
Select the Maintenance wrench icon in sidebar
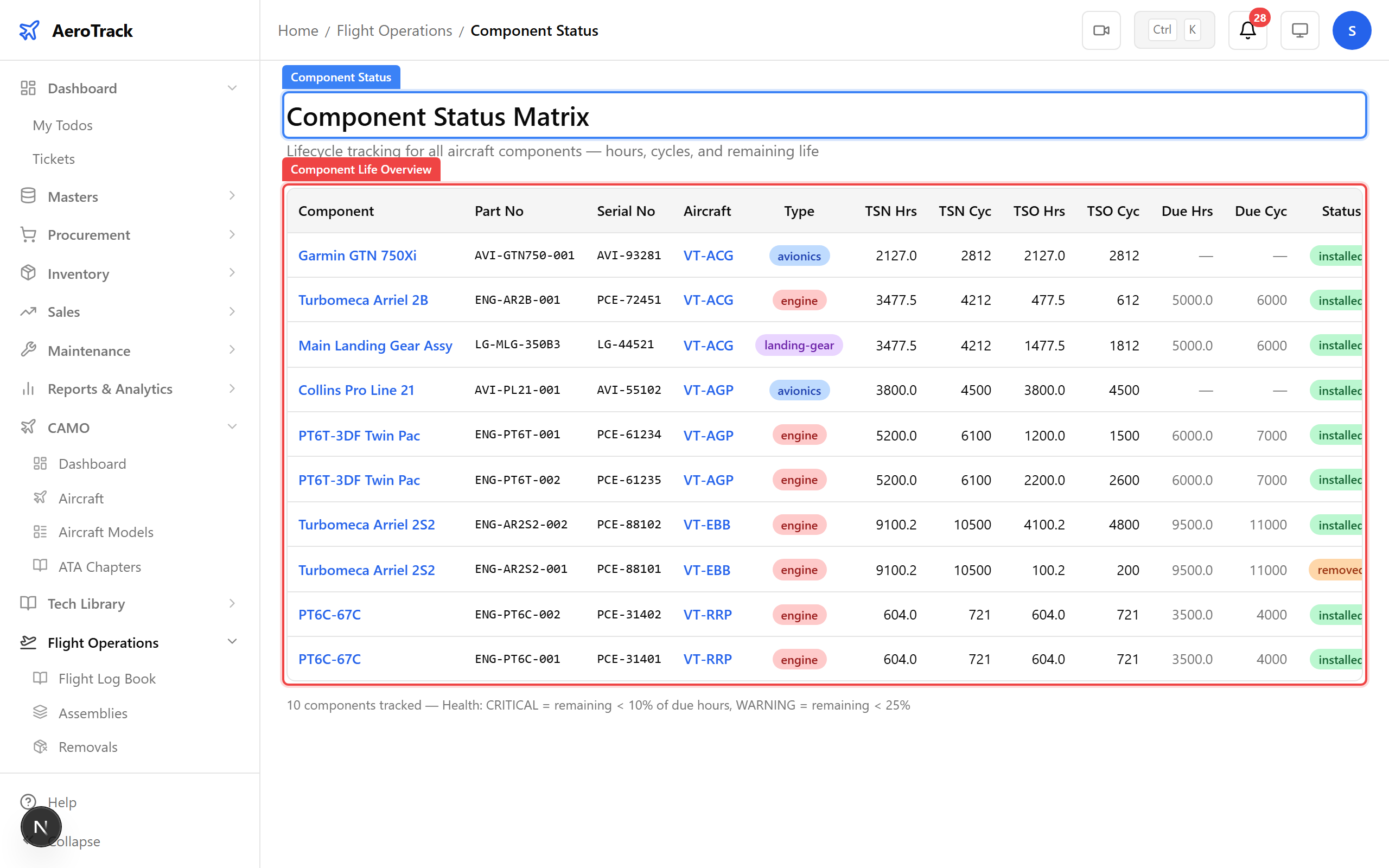[x=28, y=349]
